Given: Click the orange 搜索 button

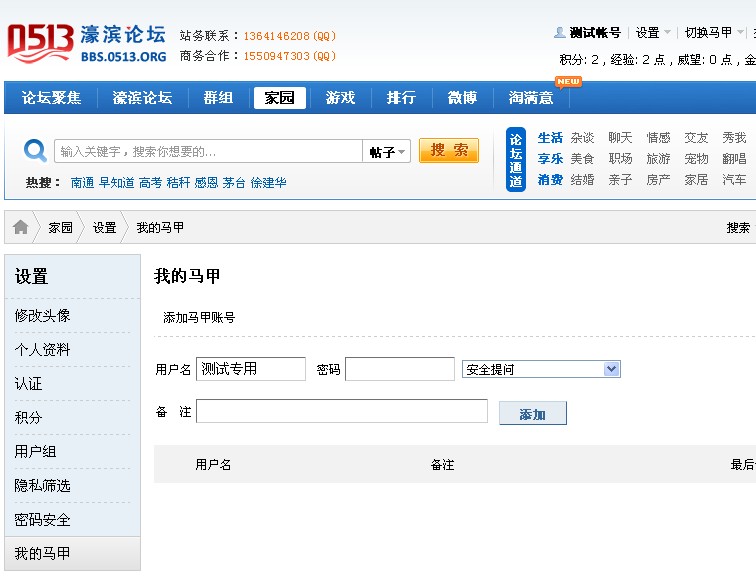Looking at the screenshot, I should 449,150.
